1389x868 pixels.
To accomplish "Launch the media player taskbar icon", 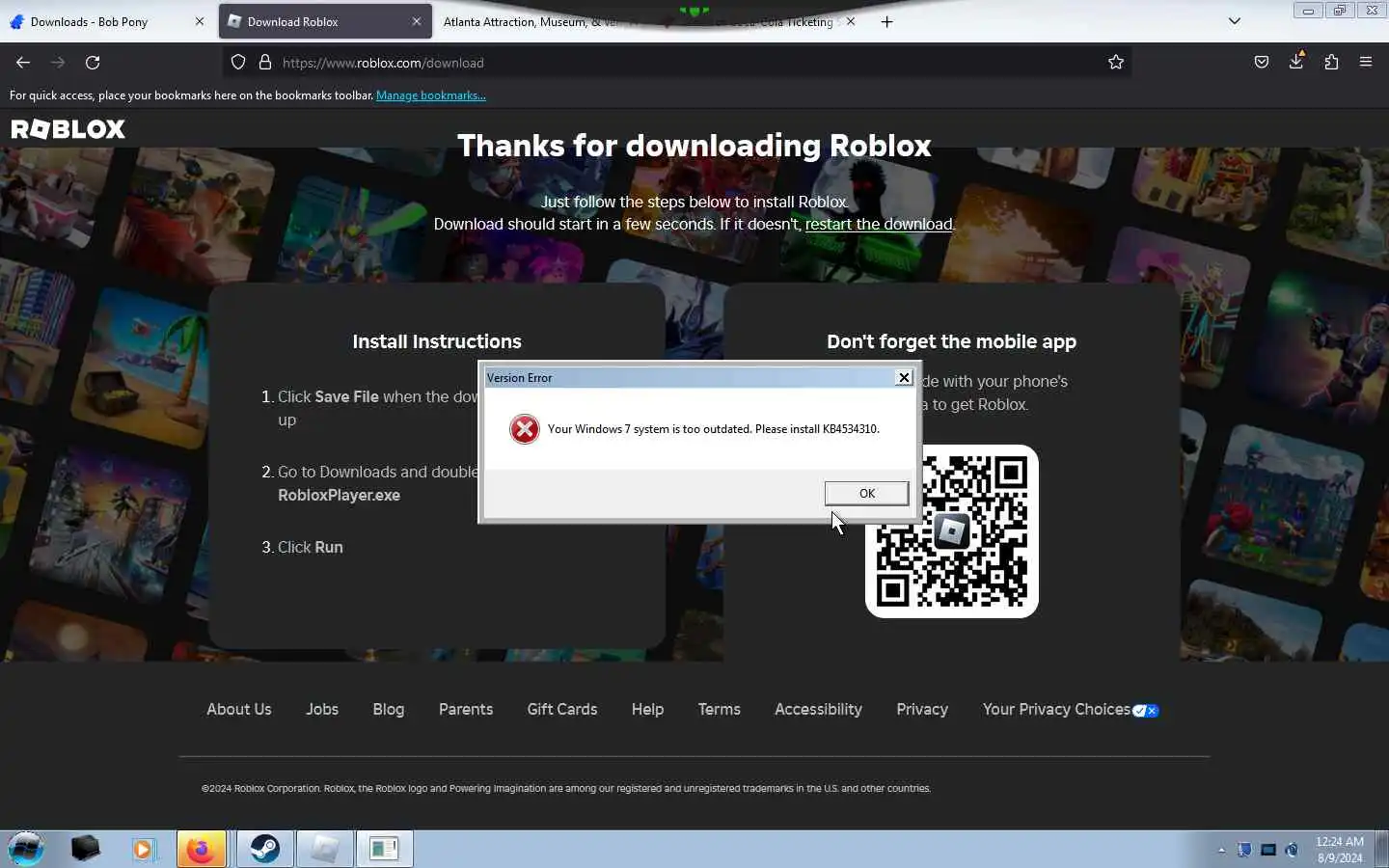I will click(x=144, y=849).
